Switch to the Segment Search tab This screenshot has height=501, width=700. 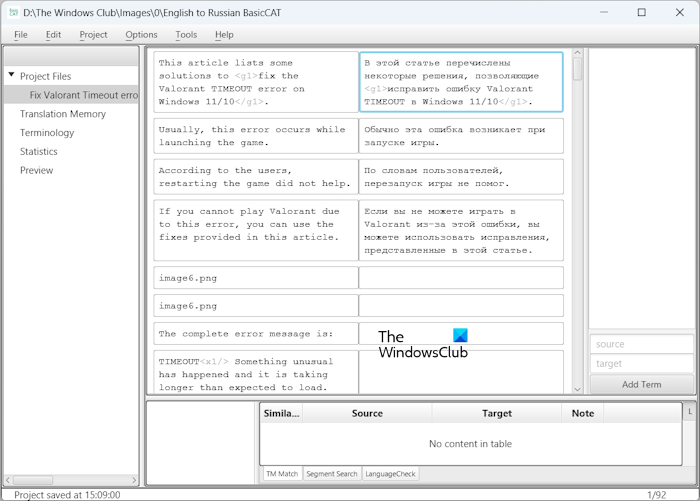332,474
